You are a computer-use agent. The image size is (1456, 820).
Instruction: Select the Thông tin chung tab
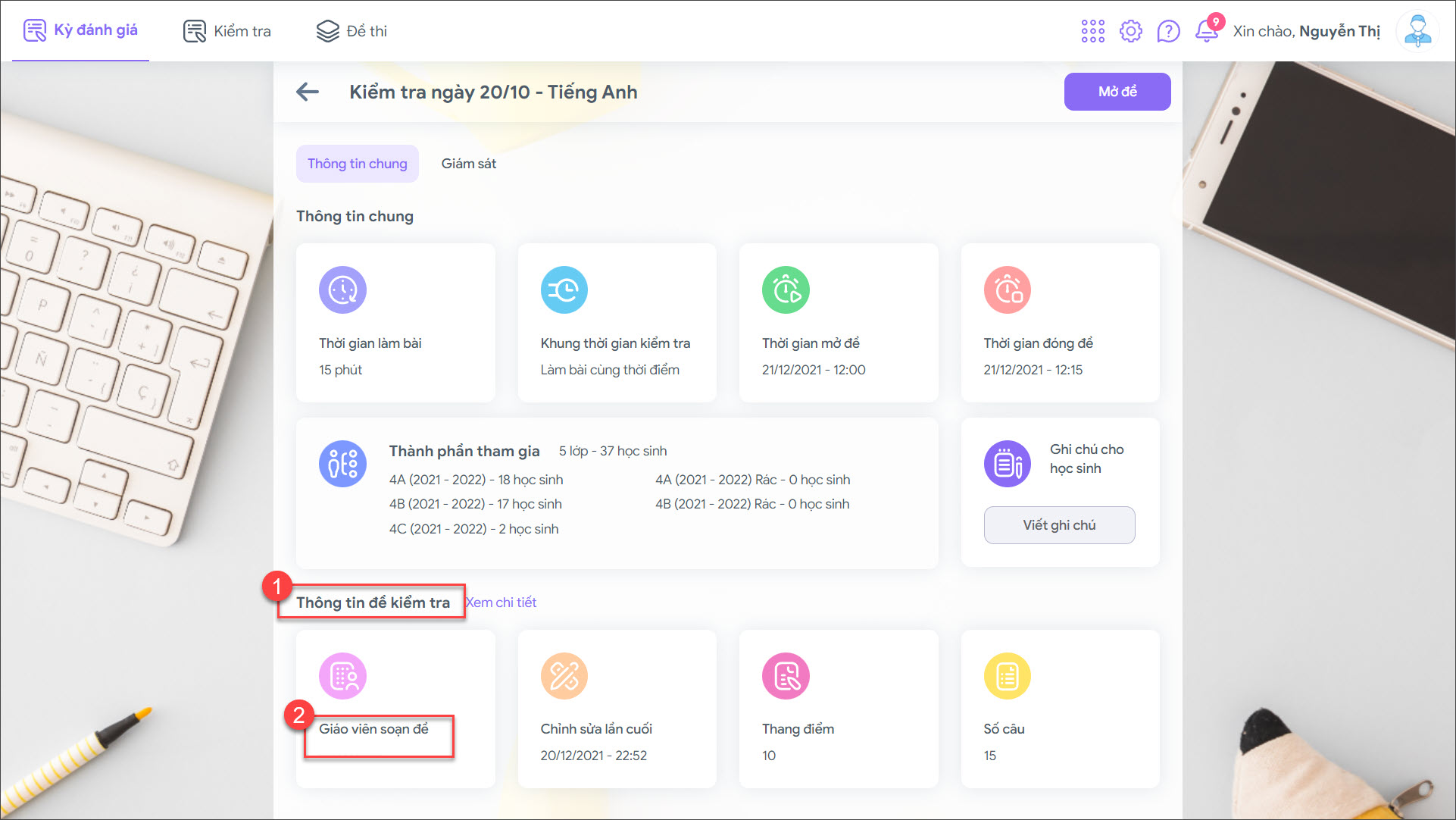[357, 164]
